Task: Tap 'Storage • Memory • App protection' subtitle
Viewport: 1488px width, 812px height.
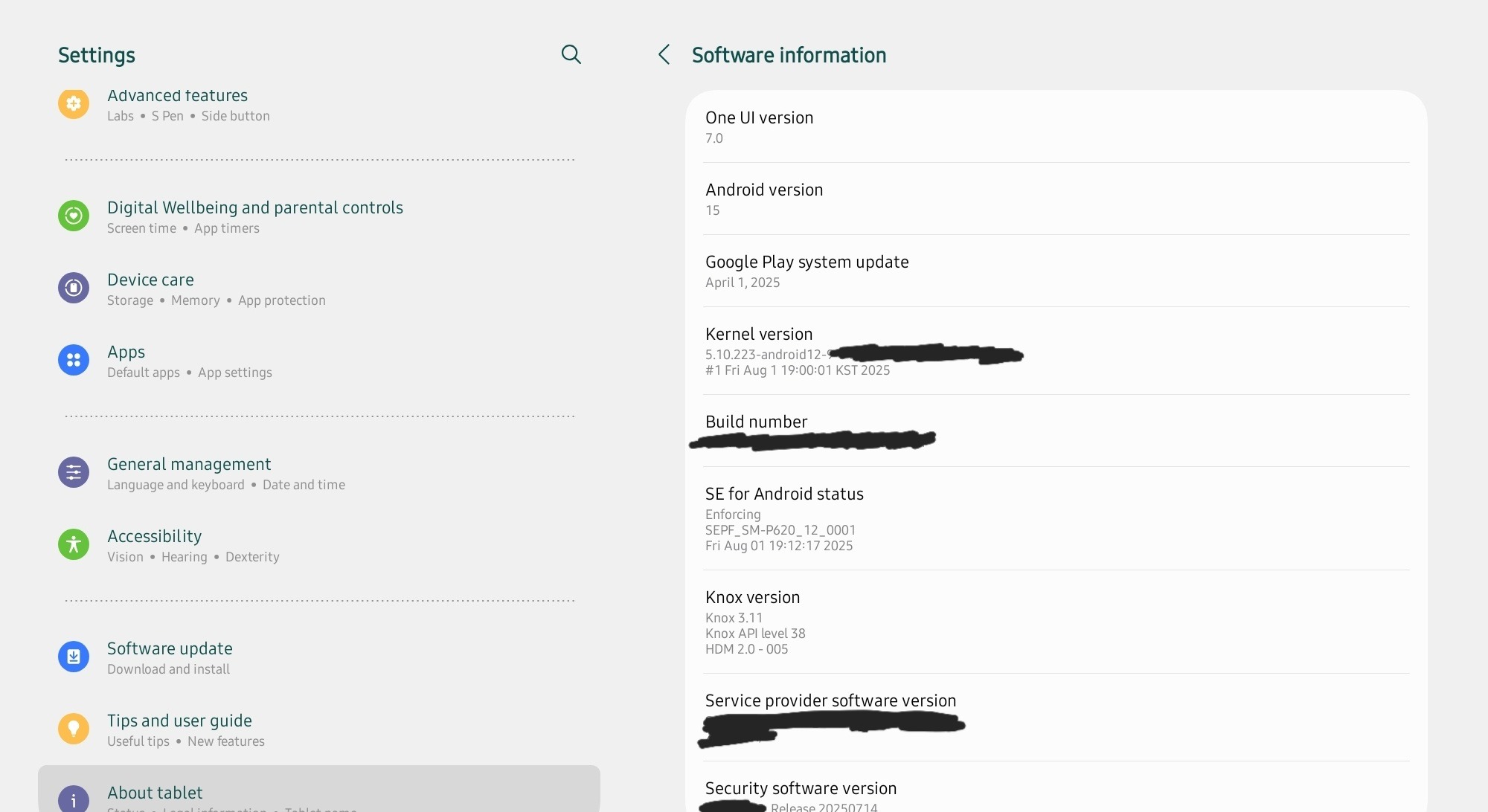Action: pyautogui.click(x=217, y=300)
